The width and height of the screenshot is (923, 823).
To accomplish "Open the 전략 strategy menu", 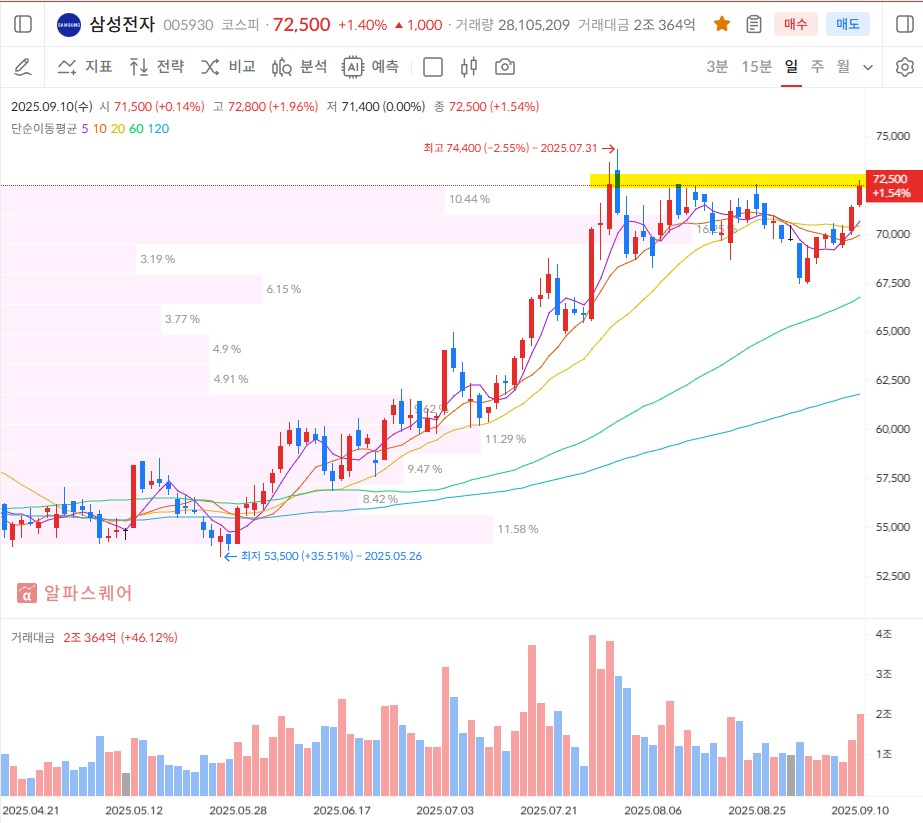I will pyautogui.click(x=157, y=67).
